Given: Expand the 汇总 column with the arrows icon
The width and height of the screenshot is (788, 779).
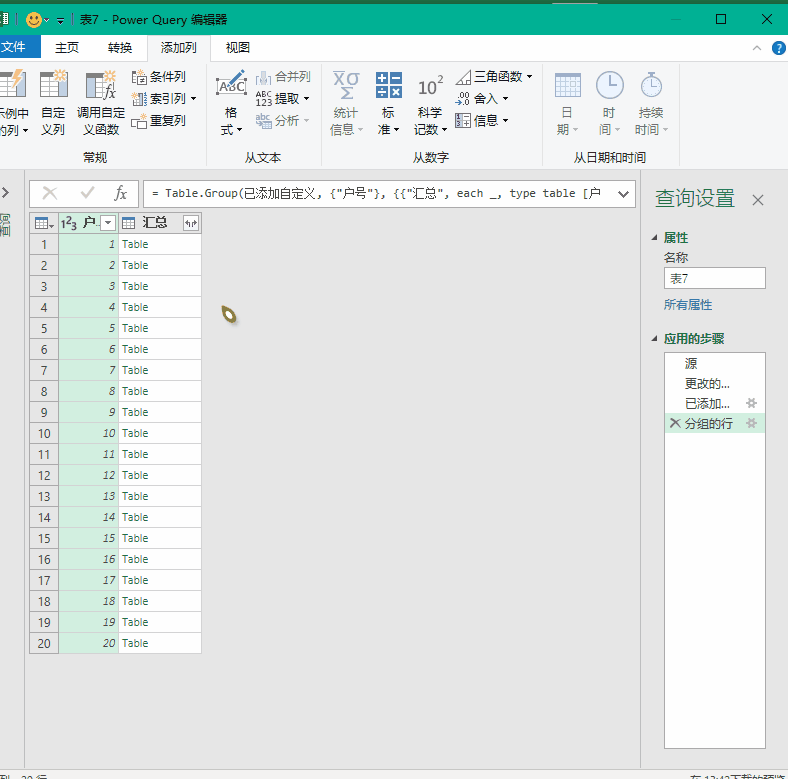Looking at the screenshot, I should 191,223.
